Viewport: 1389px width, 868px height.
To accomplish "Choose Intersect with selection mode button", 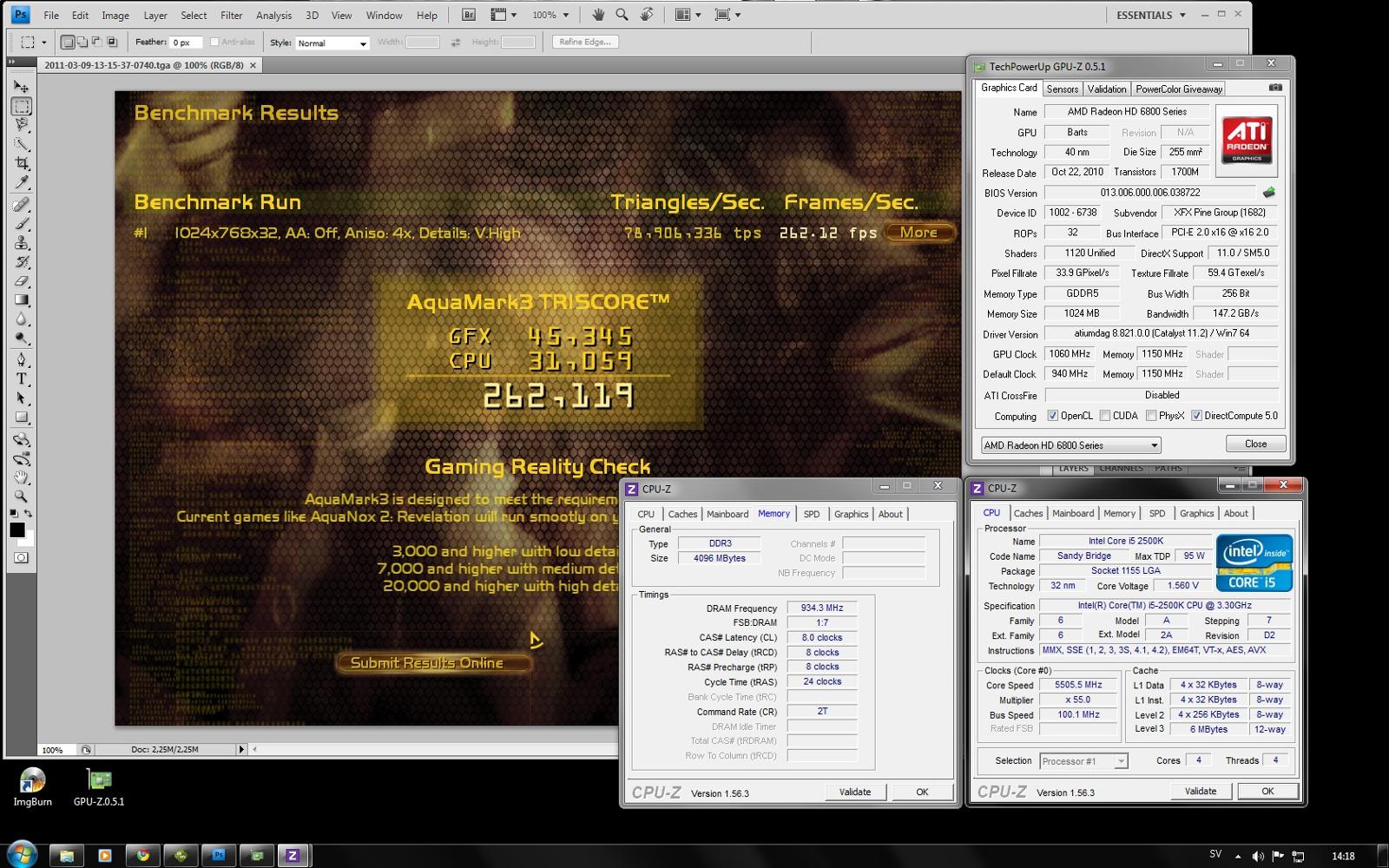I will [112, 42].
